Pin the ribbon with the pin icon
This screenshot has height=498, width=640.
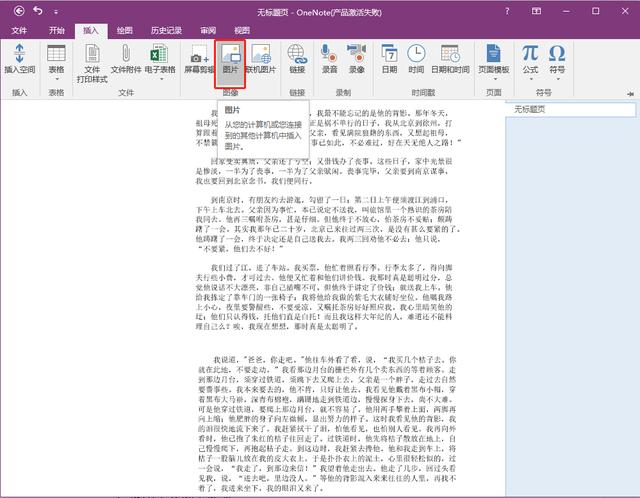pyautogui.click(x=631, y=94)
